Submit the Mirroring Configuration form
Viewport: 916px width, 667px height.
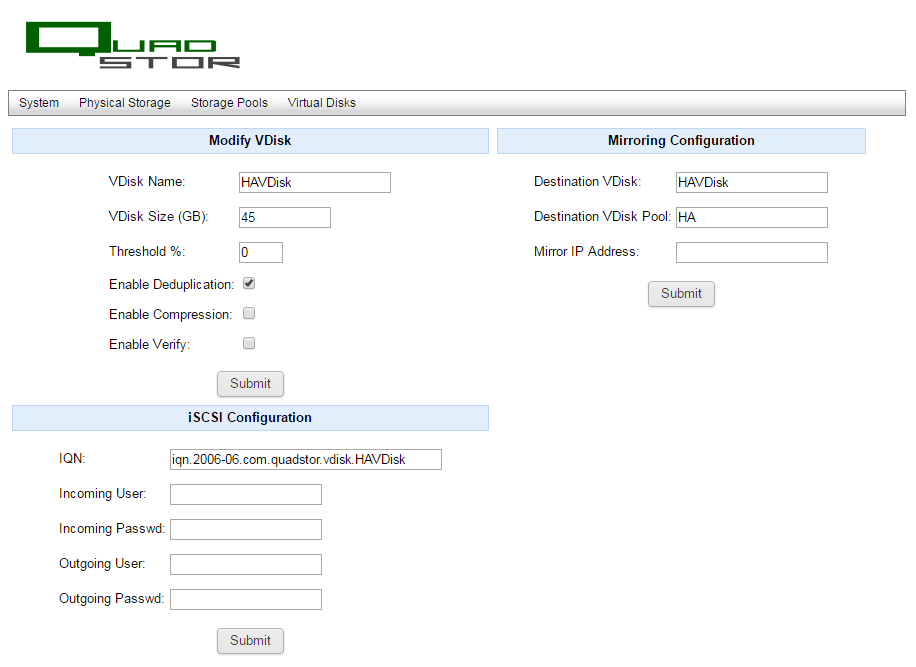[681, 294]
